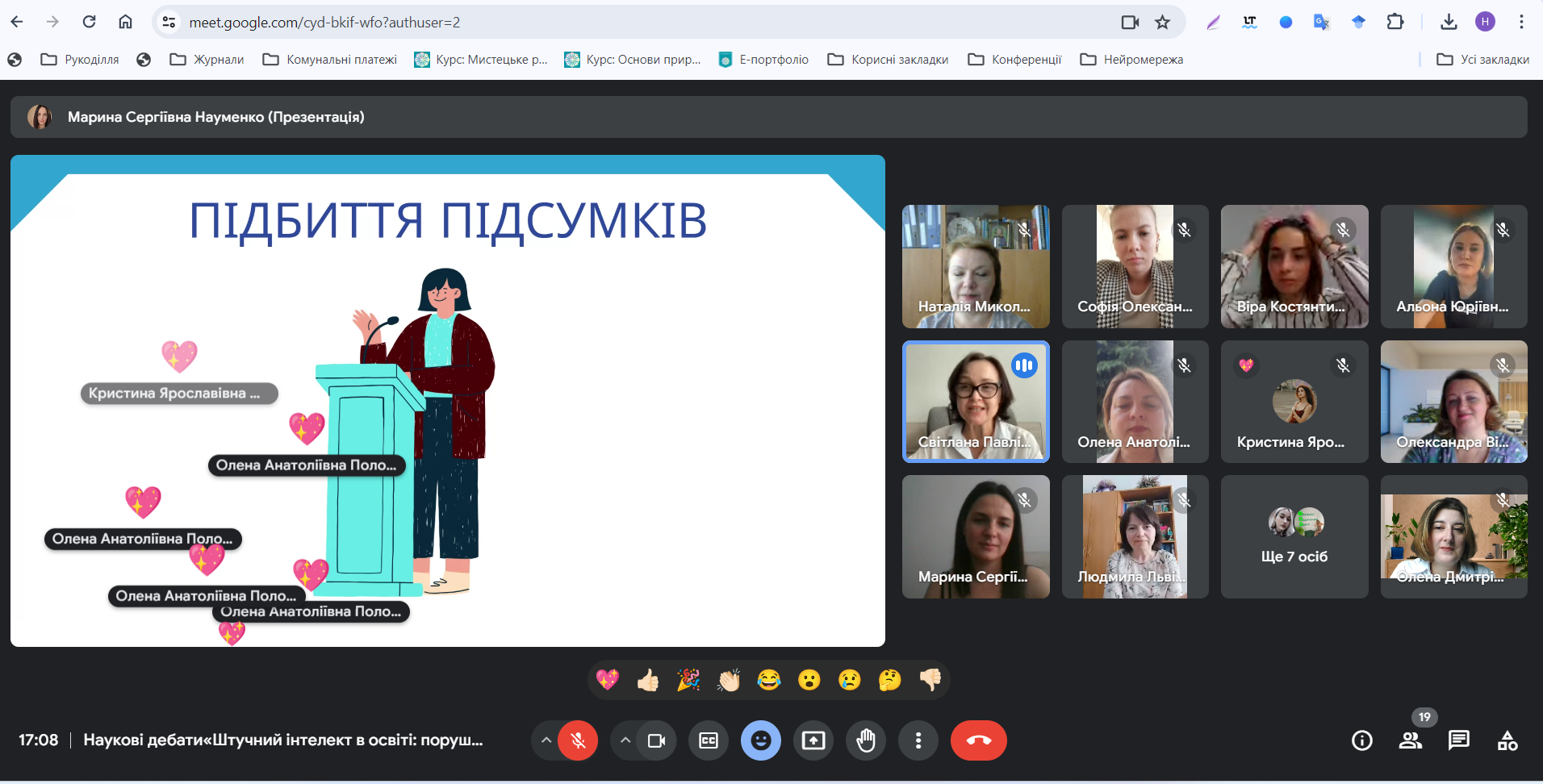Raise your hand in the meeting
This screenshot has width=1543, height=784.
pyautogui.click(x=866, y=740)
